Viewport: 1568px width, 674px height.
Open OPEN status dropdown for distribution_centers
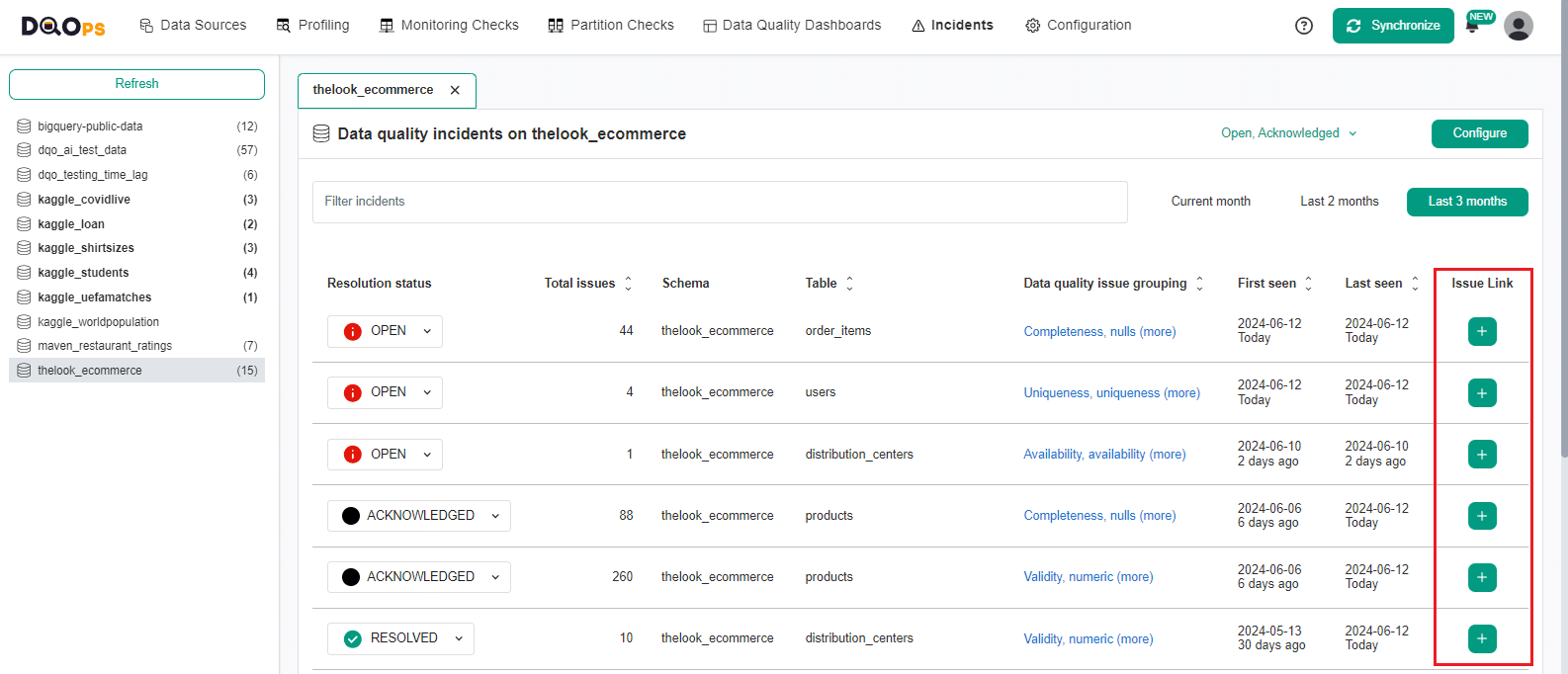click(x=385, y=455)
